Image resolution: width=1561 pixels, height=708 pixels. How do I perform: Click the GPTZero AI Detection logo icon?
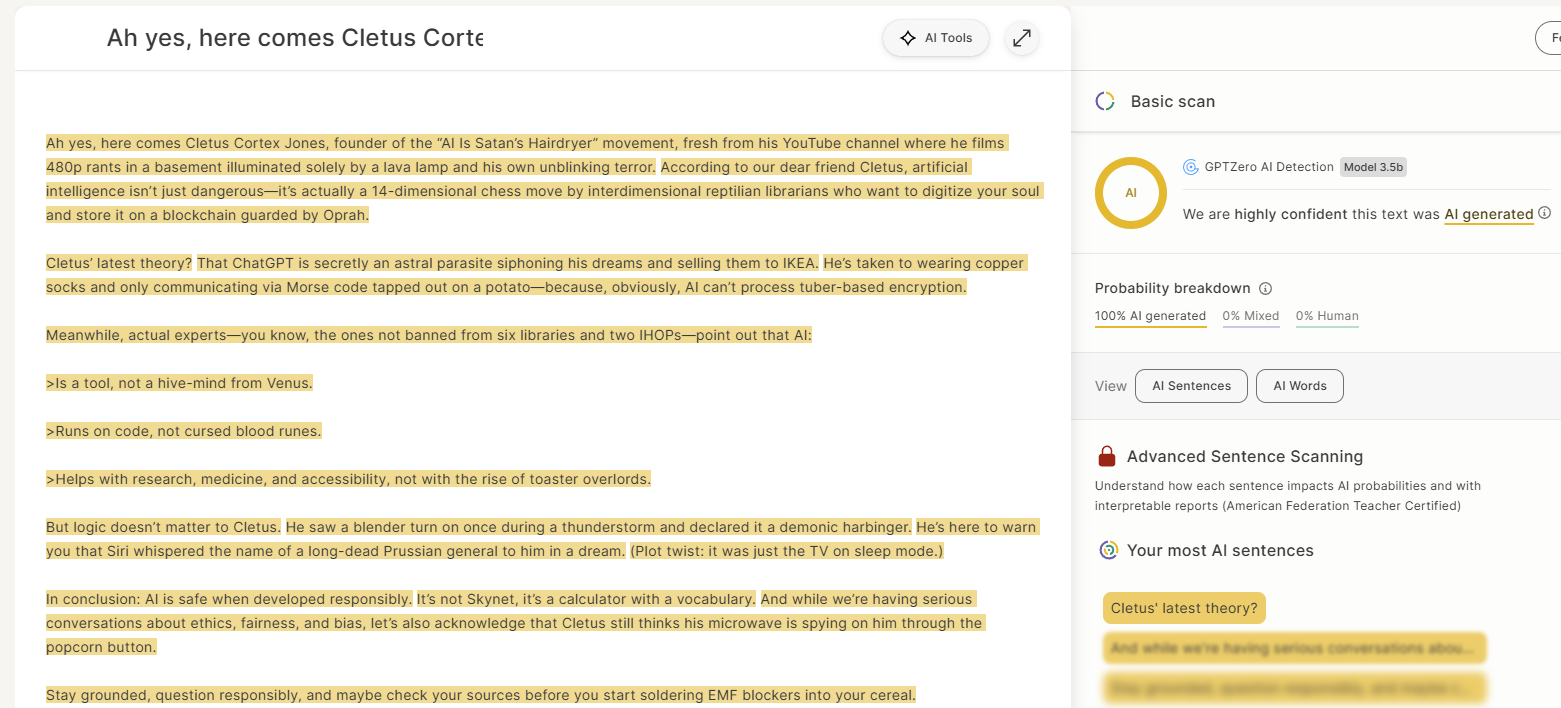pyautogui.click(x=1191, y=167)
